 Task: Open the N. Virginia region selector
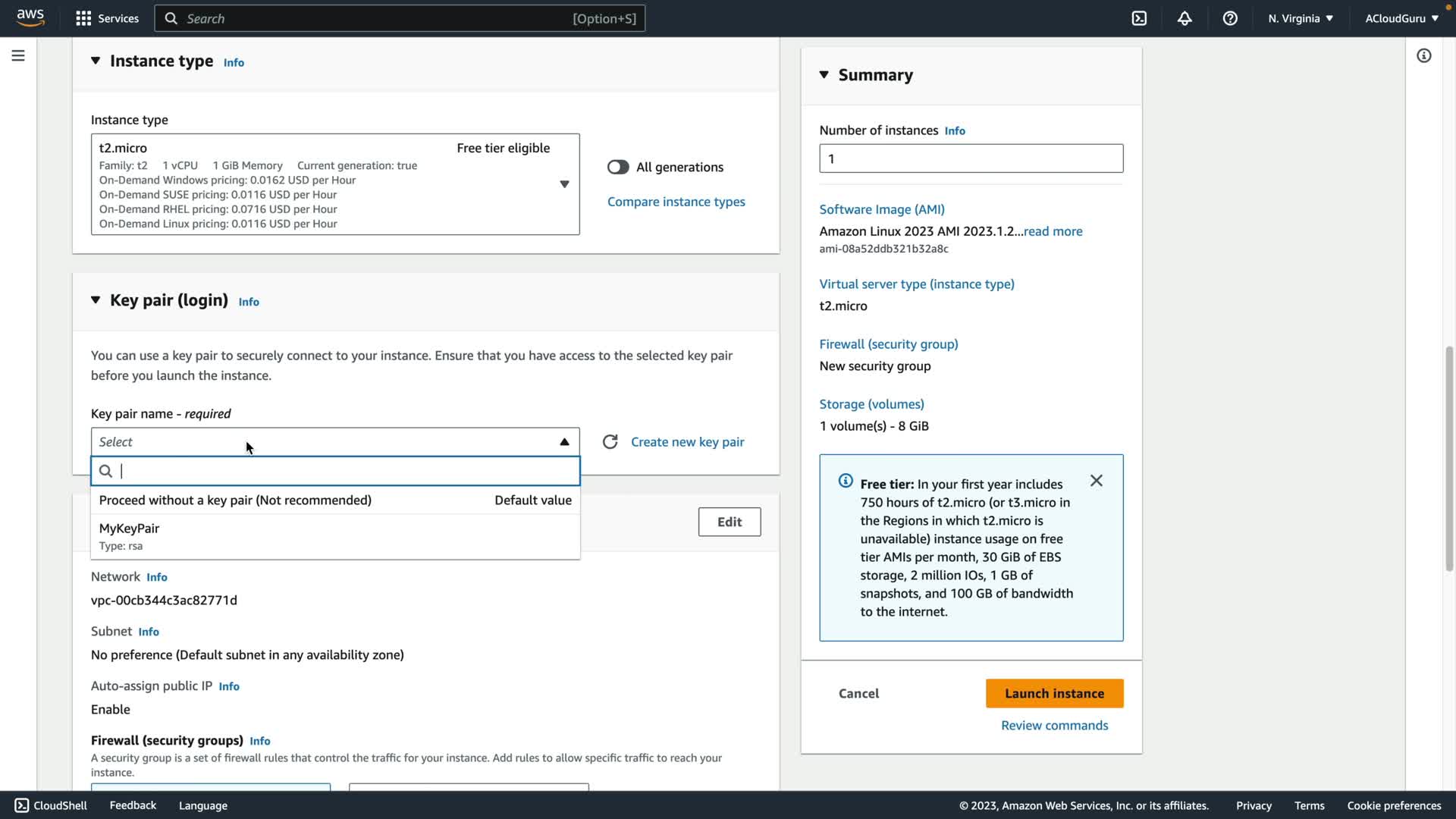[1300, 18]
